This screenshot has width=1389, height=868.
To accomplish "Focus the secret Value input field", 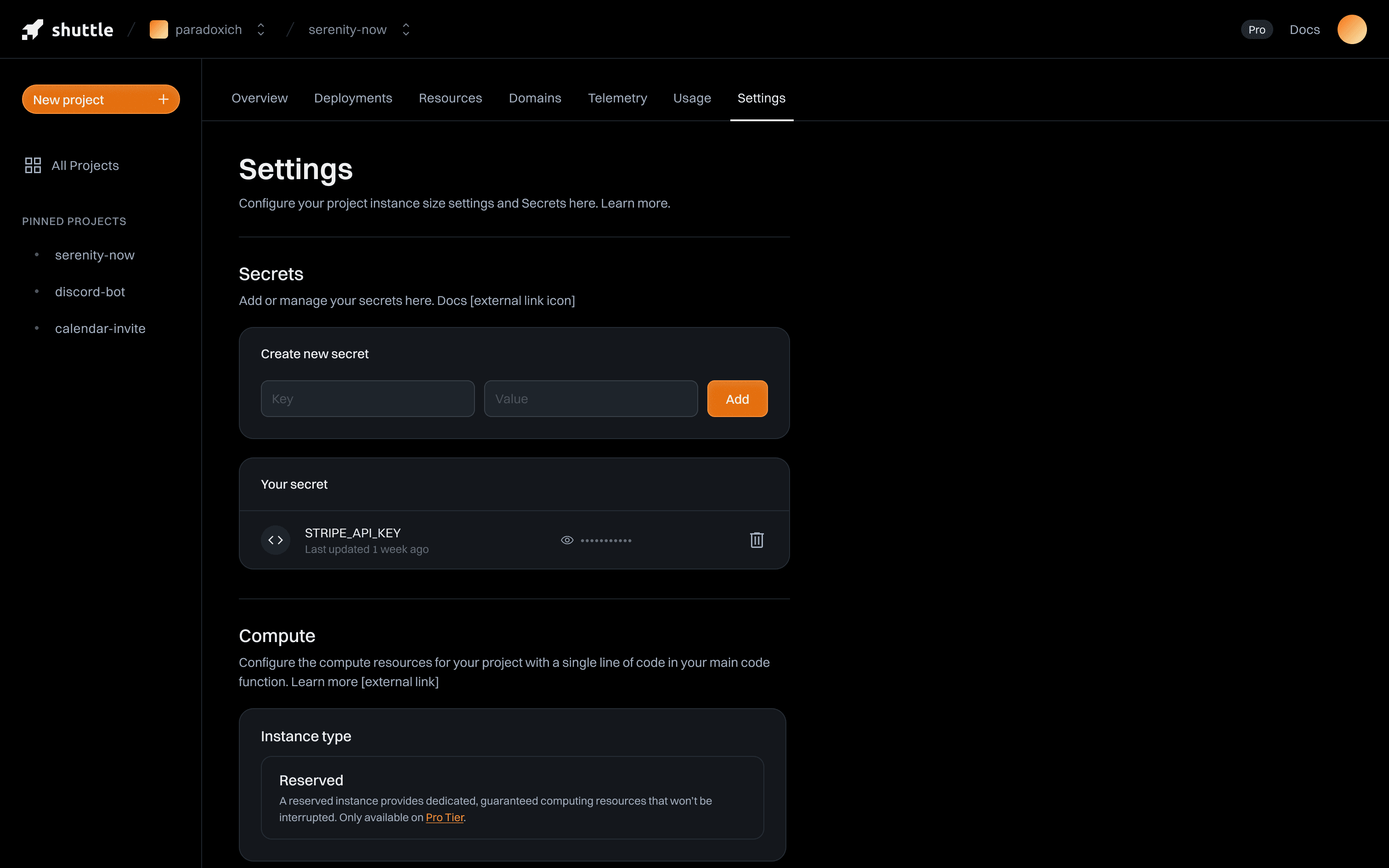I will coord(591,399).
